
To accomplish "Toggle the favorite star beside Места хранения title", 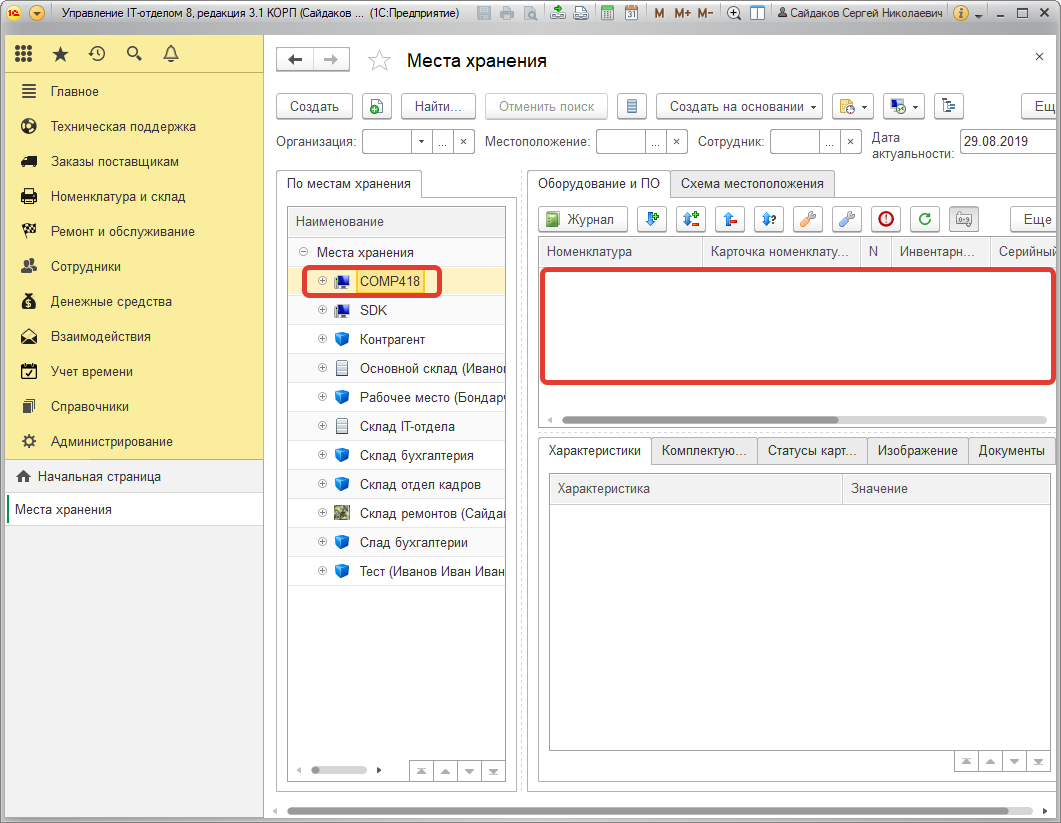I will [x=379, y=61].
